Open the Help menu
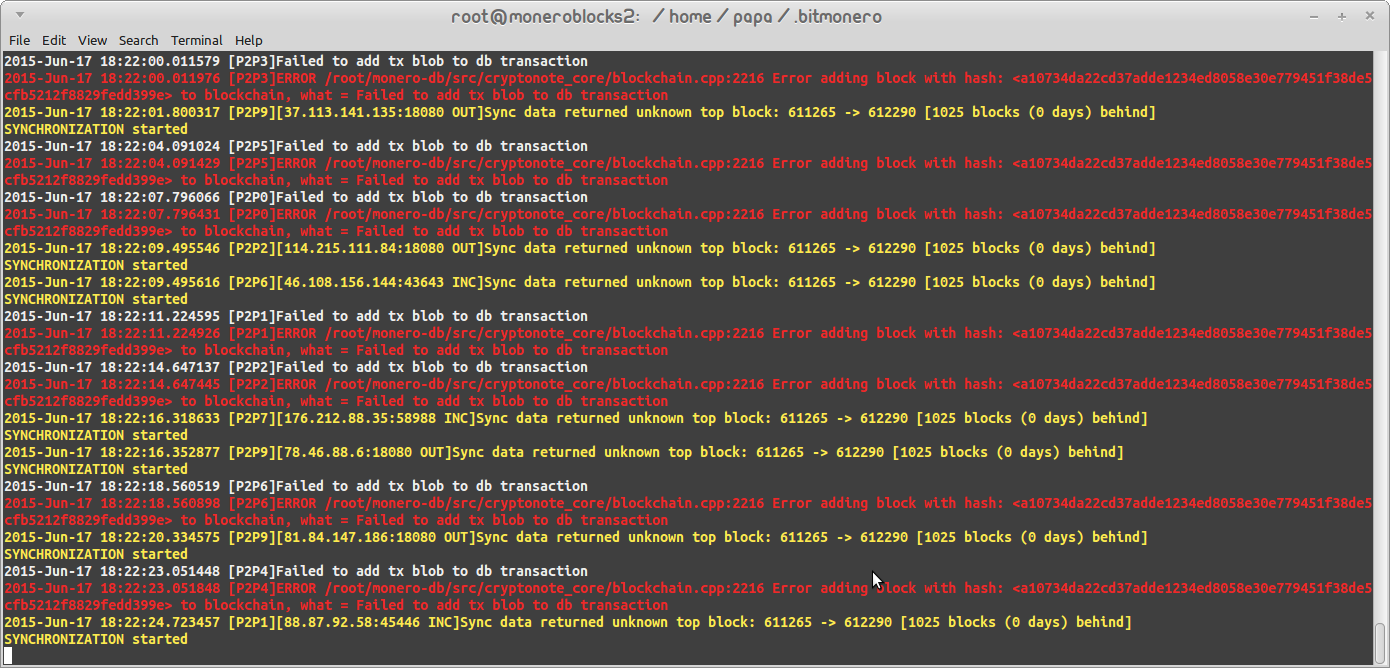This screenshot has width=1390, height=668. point(248,40)
